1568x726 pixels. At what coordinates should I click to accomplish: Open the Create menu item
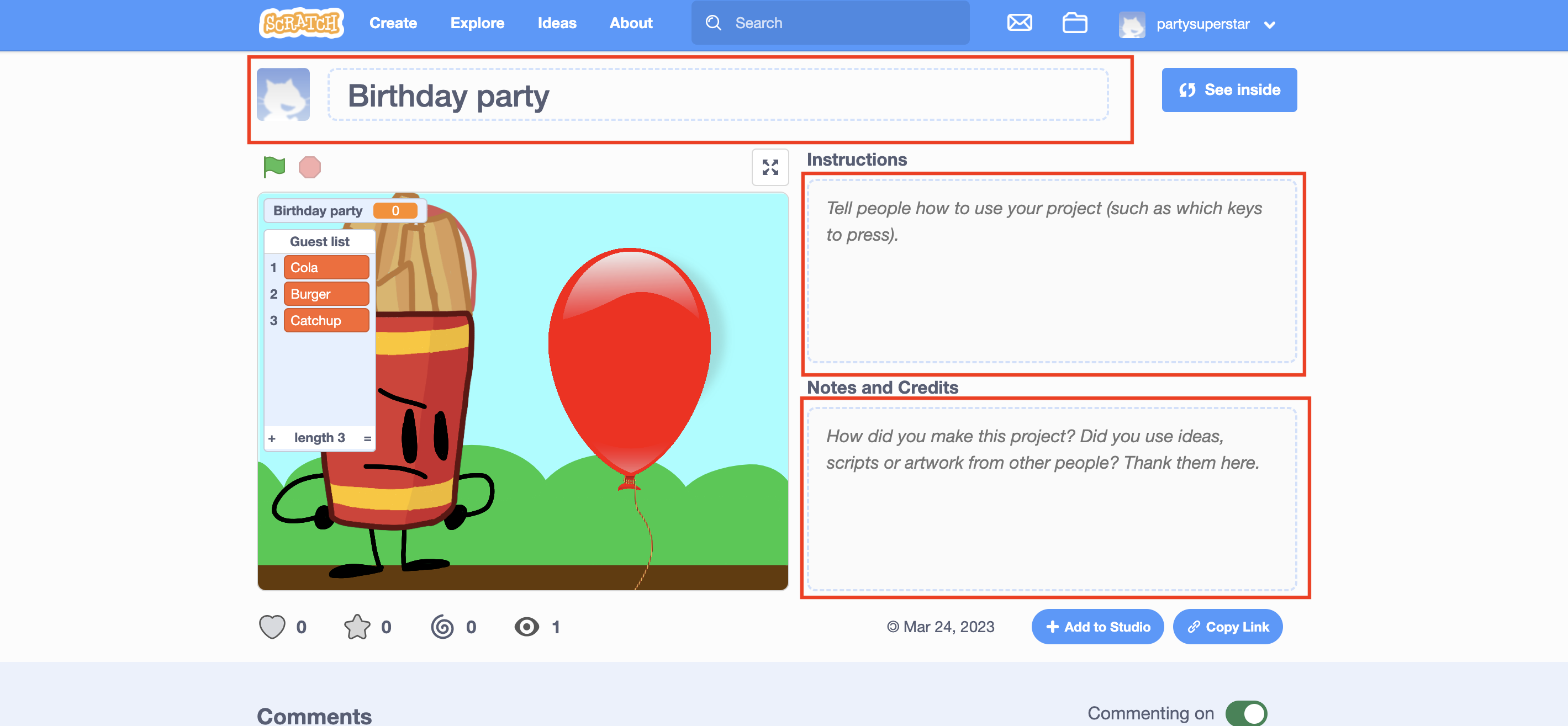(x=393, y=23)
